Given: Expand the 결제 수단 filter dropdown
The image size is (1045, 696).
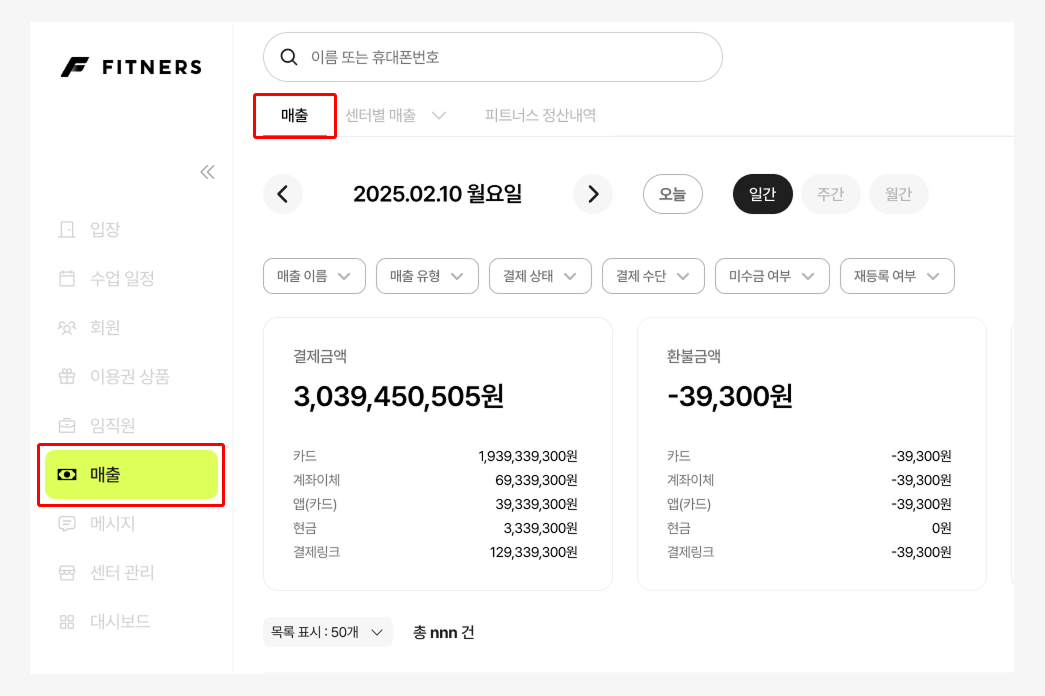Looking at the screenshot, I should (x=653, y=276).
